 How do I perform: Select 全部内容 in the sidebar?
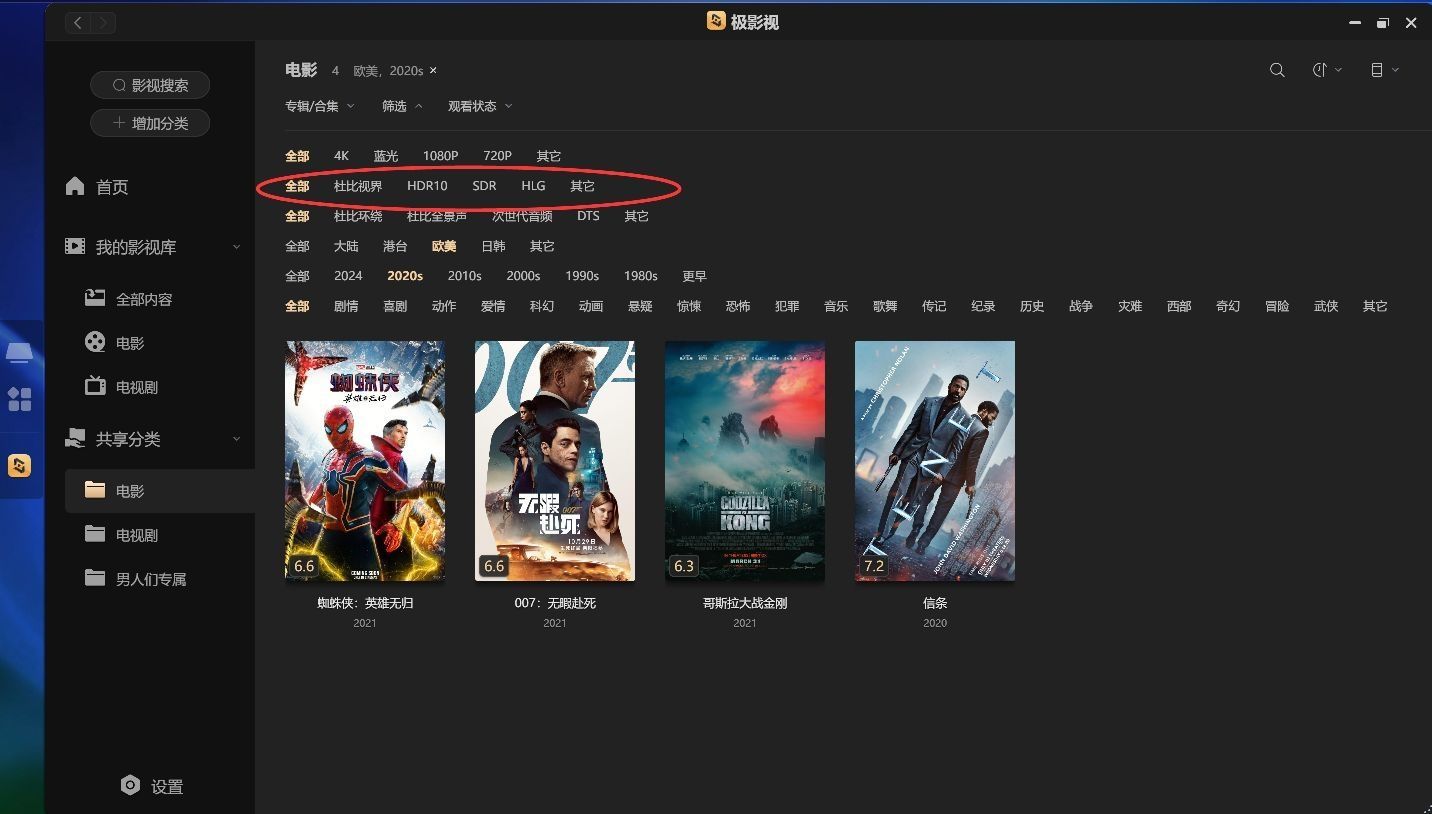tap(143, 299)
